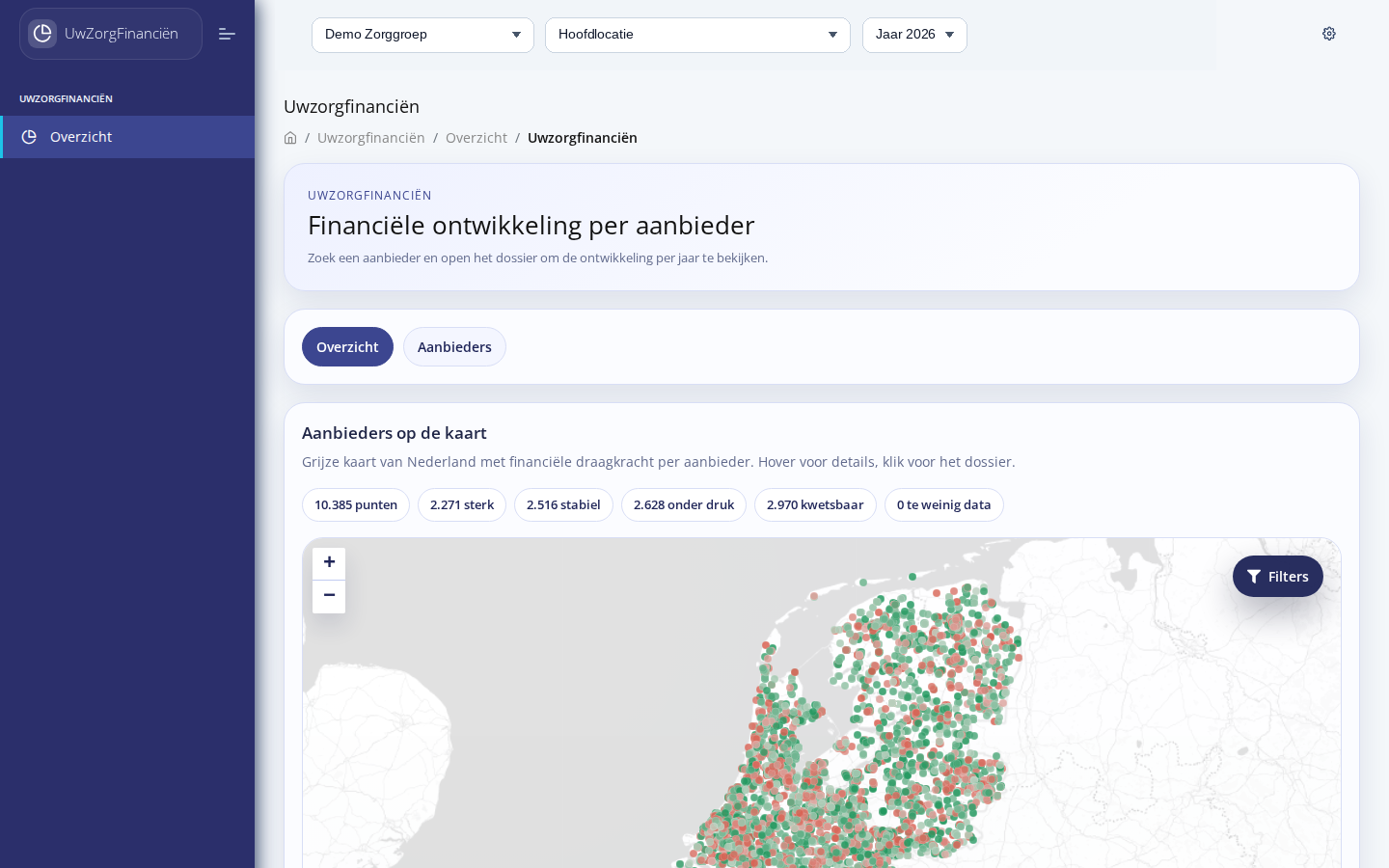Zoom out on the map
Viewport: 1389px width, 868px height.
pos(329,596)
